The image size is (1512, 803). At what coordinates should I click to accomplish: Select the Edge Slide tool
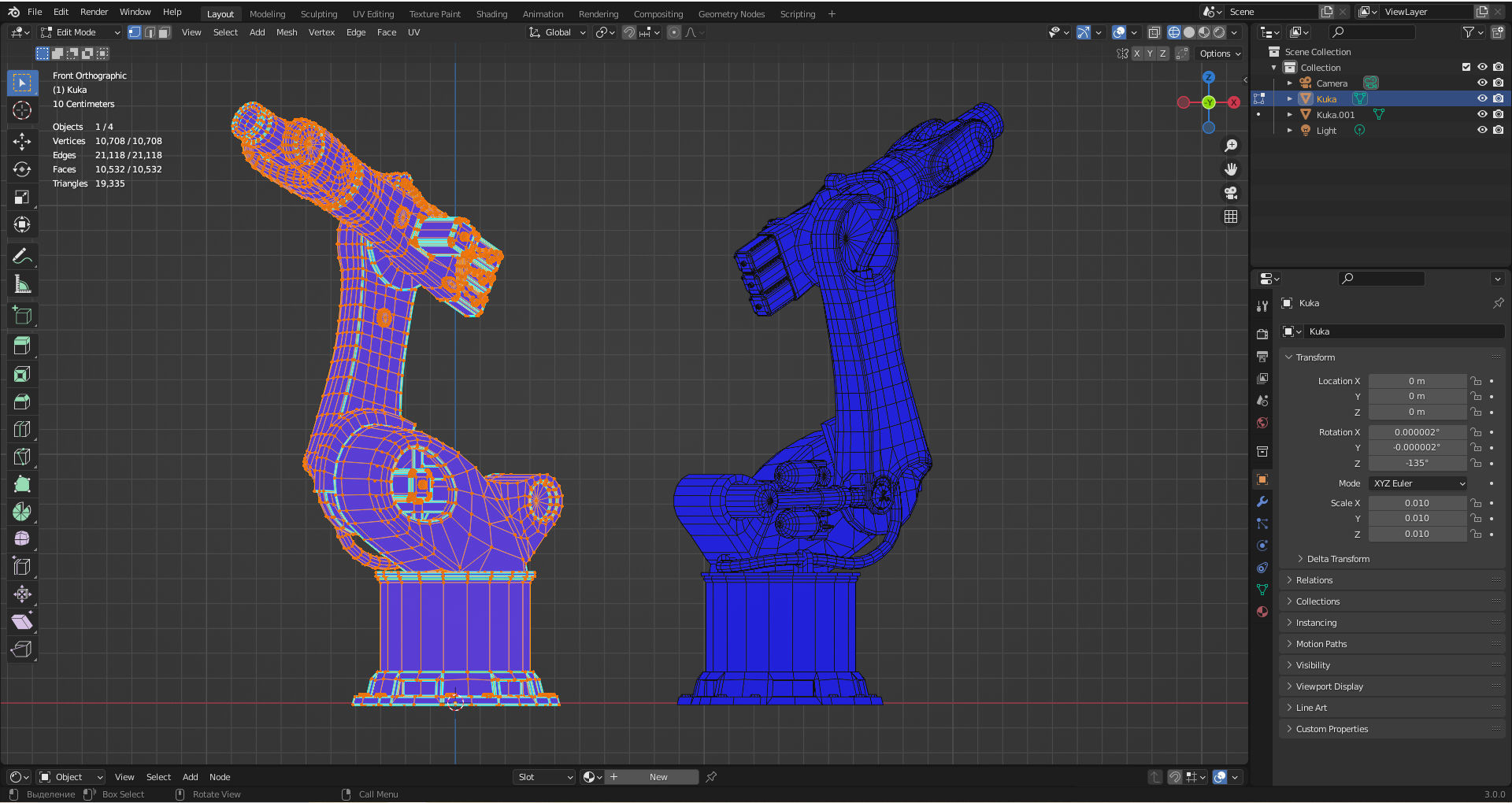22,567
